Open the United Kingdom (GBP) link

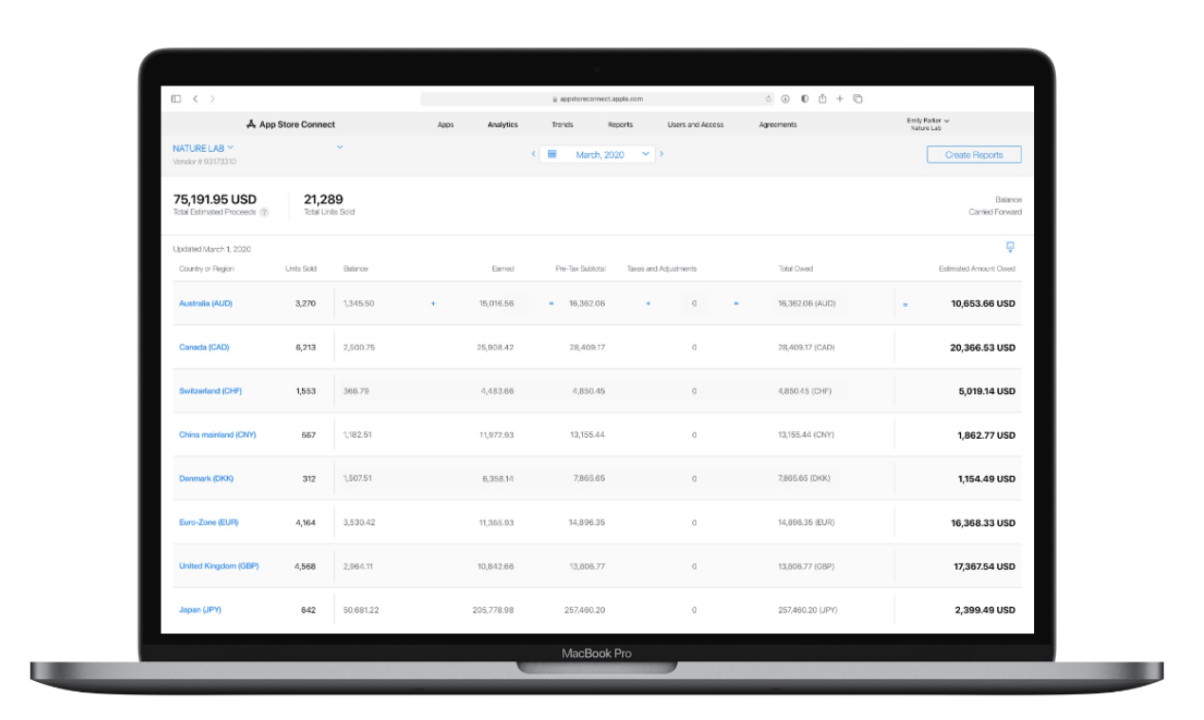coord(219,566)
